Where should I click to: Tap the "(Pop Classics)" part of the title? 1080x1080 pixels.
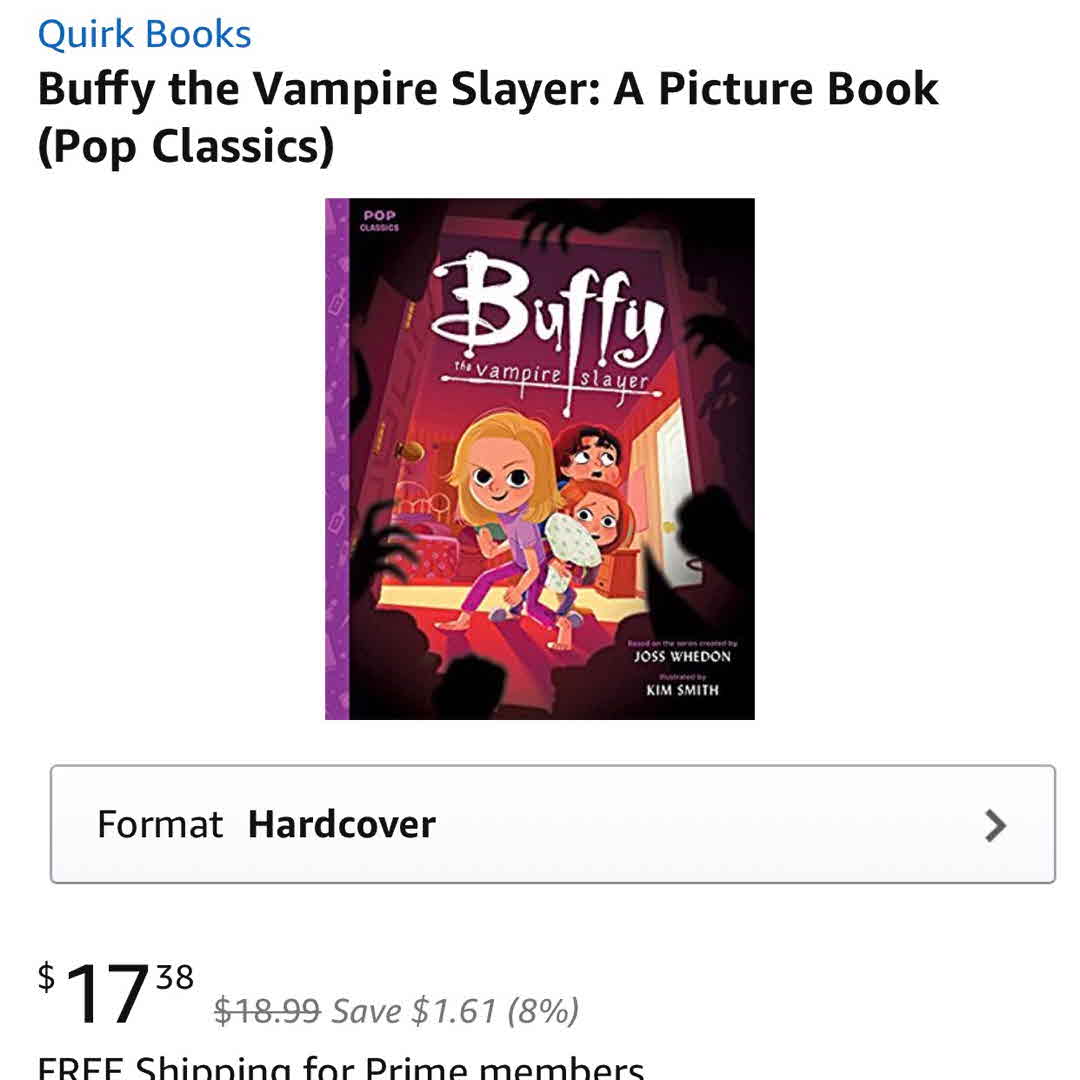(x=186, y=147)
